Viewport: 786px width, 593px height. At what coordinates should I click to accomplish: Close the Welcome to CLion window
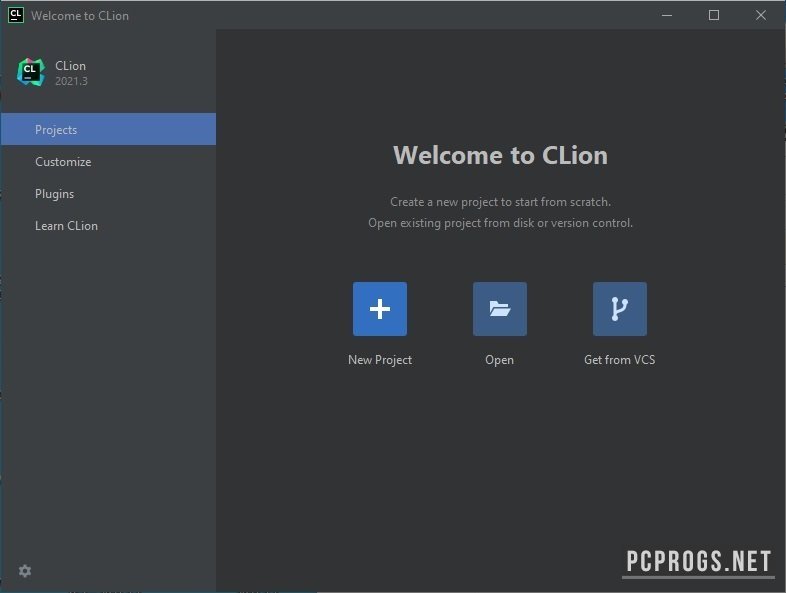[x=760, y=15]
